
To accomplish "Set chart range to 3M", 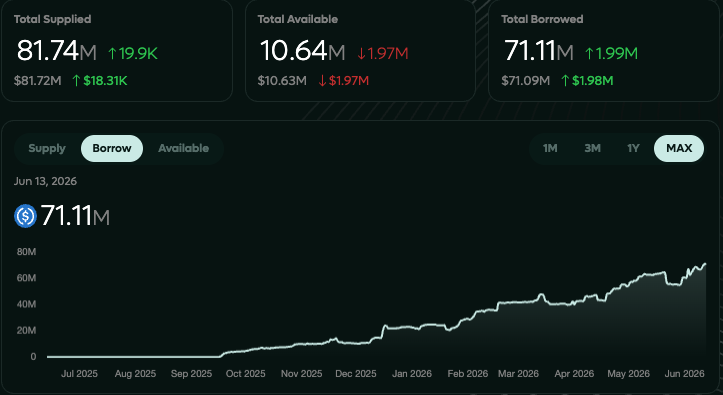I will click(593, 148).
